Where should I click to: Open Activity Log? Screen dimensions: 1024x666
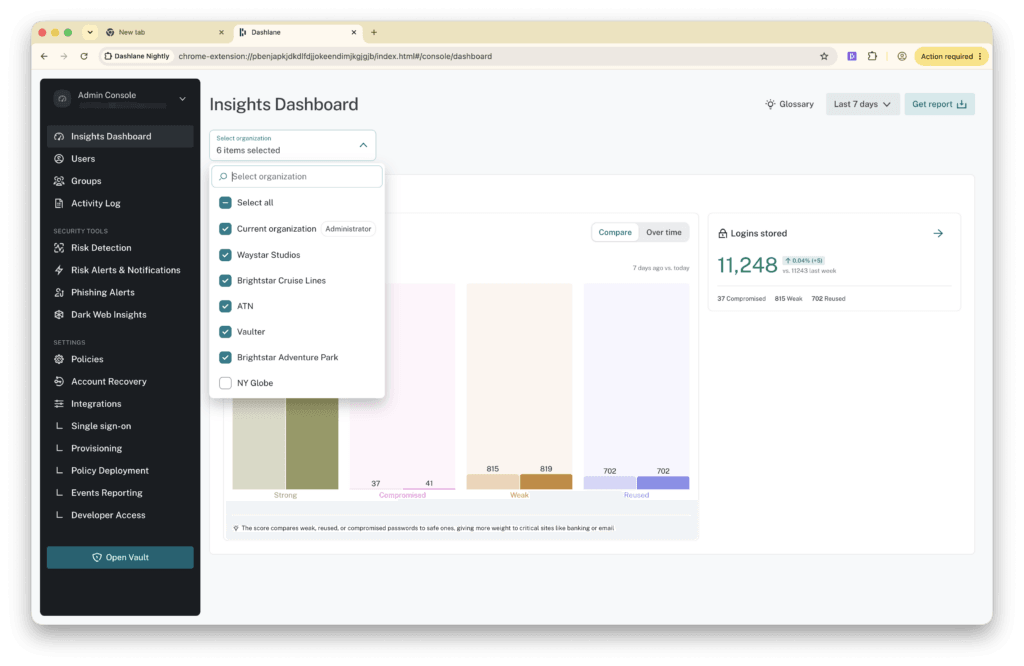[120, 203]
